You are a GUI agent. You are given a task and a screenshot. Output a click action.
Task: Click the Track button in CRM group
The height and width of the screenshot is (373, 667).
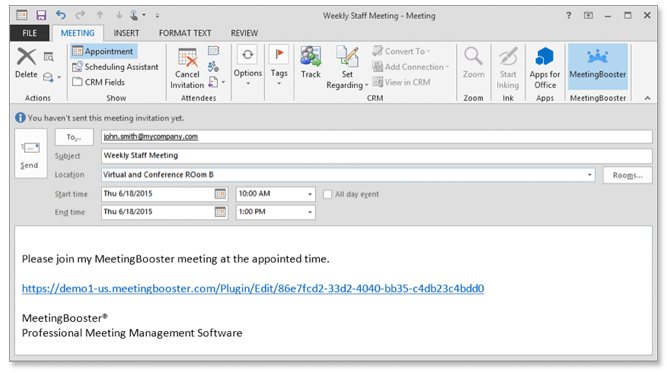[311, 63]
